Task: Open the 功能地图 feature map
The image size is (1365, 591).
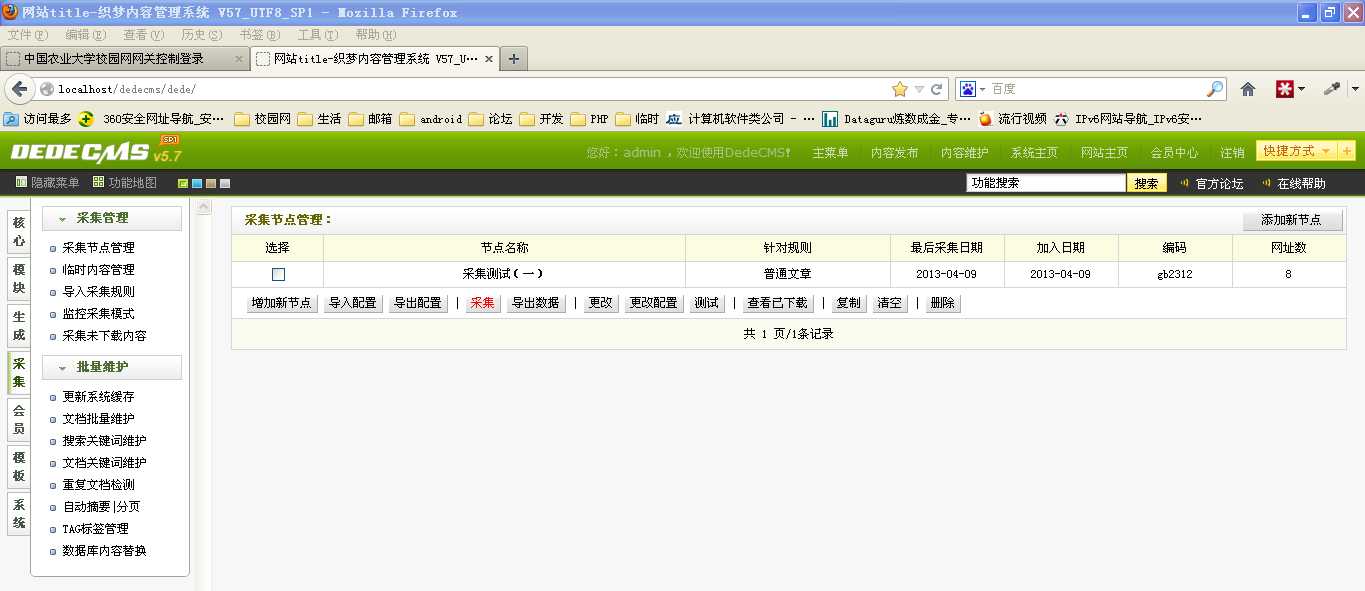Action: 125,183
